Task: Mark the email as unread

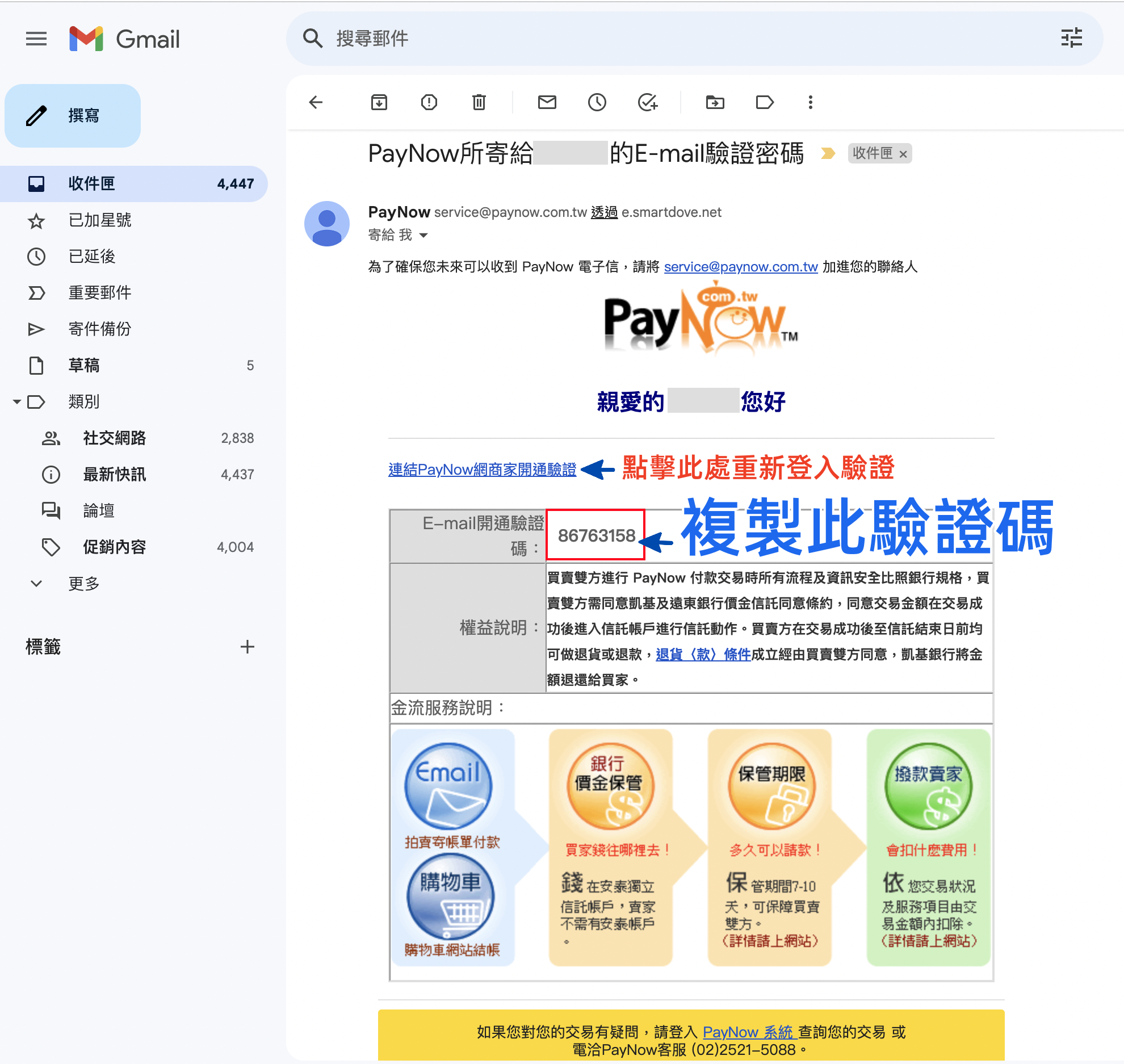Action: 547,102
